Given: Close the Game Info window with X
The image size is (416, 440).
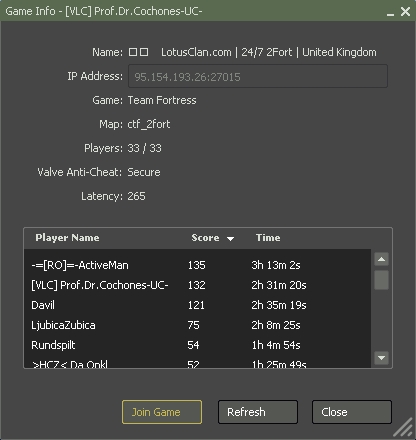Looking at the screenshot, I should click(x=405, y=11).
